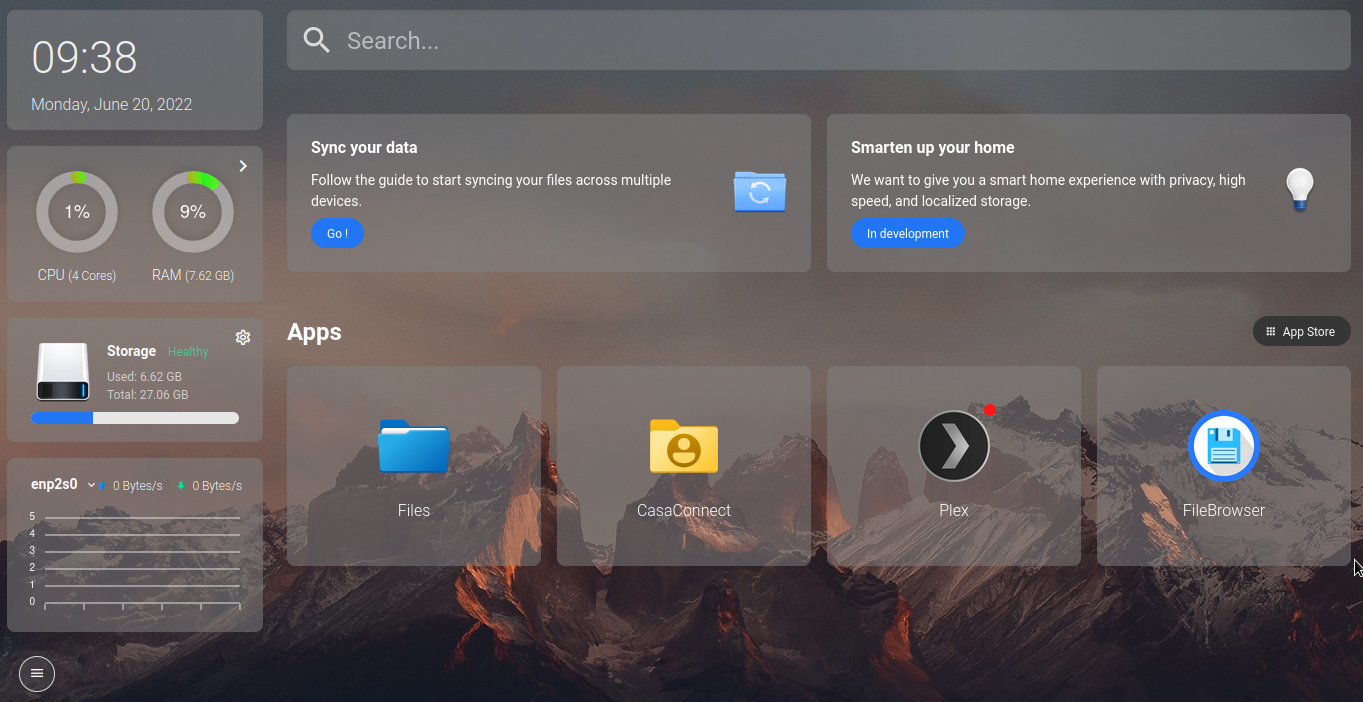The image size is (1363, 702).
Task: Click the In development button
Action: pyautogui.click(x=907, y=234)
